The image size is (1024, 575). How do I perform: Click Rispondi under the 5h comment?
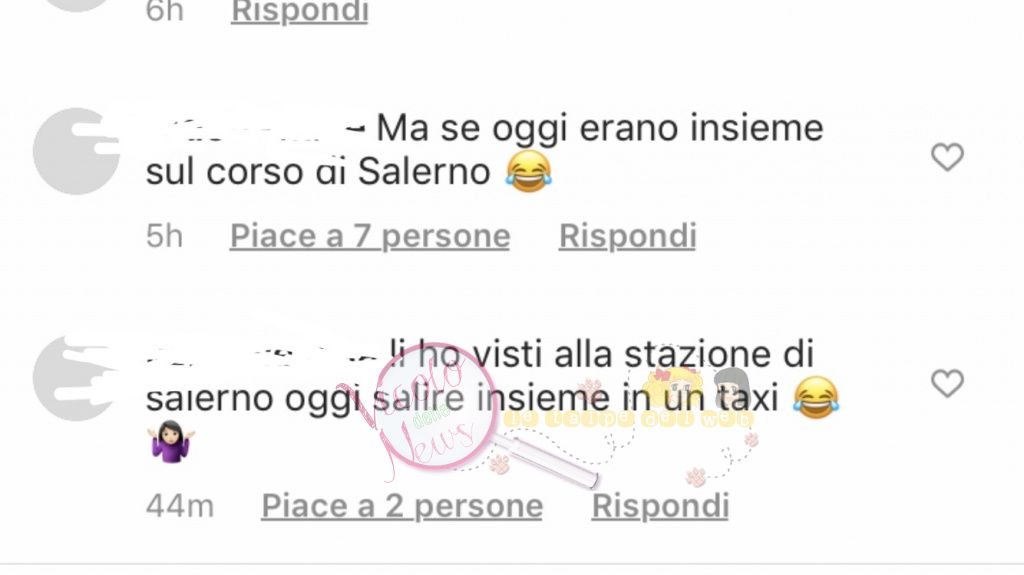[628, 236]
